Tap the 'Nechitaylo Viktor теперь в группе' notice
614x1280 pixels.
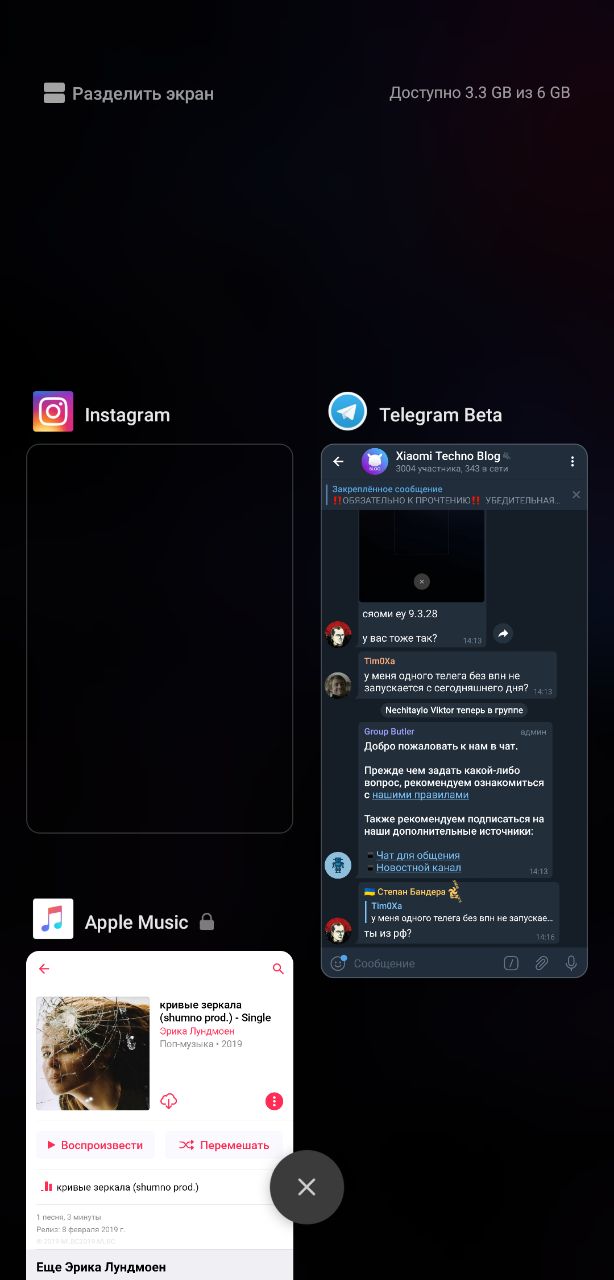click(454, 710)
